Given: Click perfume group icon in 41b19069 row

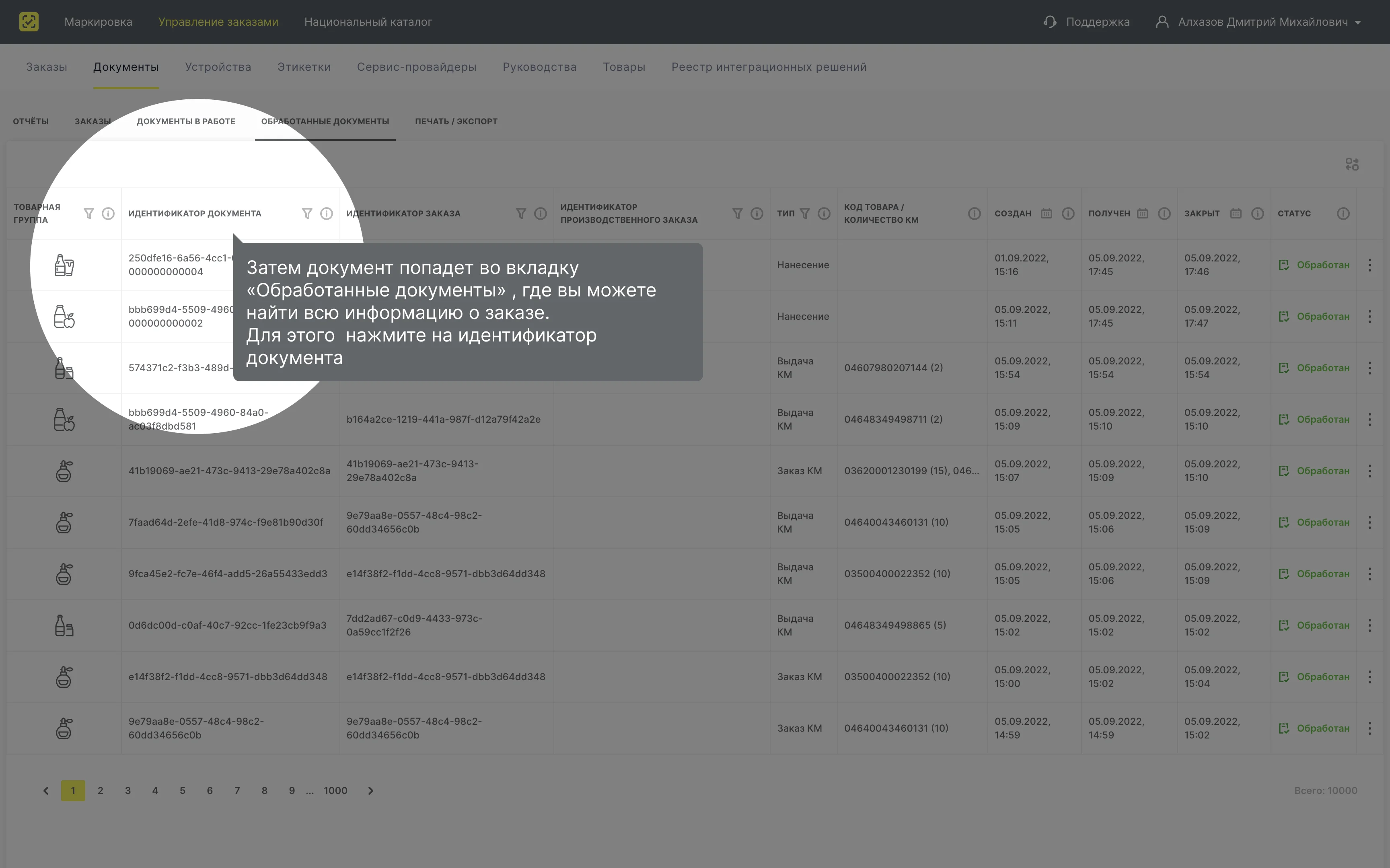Looking at the screenshot, I should 64,471.
